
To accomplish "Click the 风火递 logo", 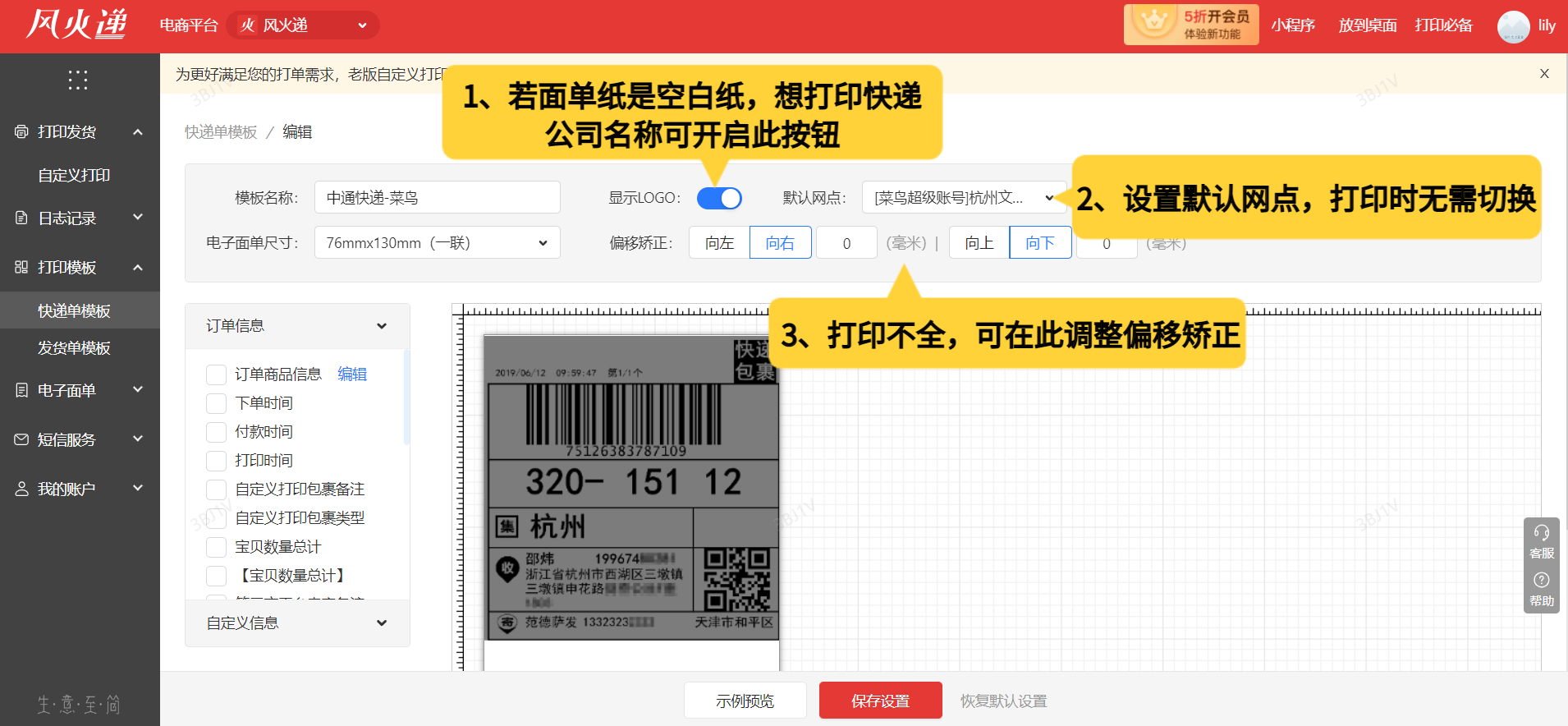I will tap(76, 25).
